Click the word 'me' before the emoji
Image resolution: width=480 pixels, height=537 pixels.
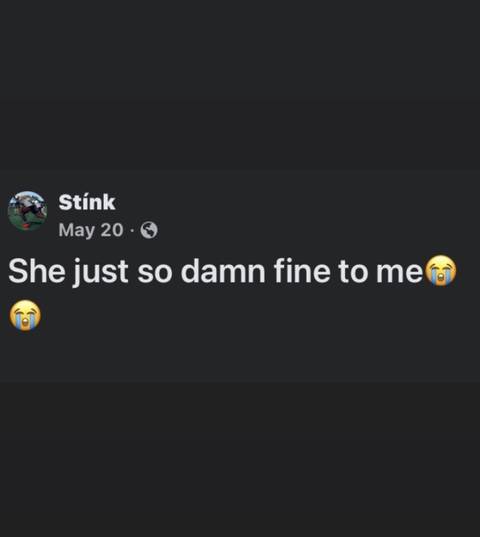[x=400, y=272]
